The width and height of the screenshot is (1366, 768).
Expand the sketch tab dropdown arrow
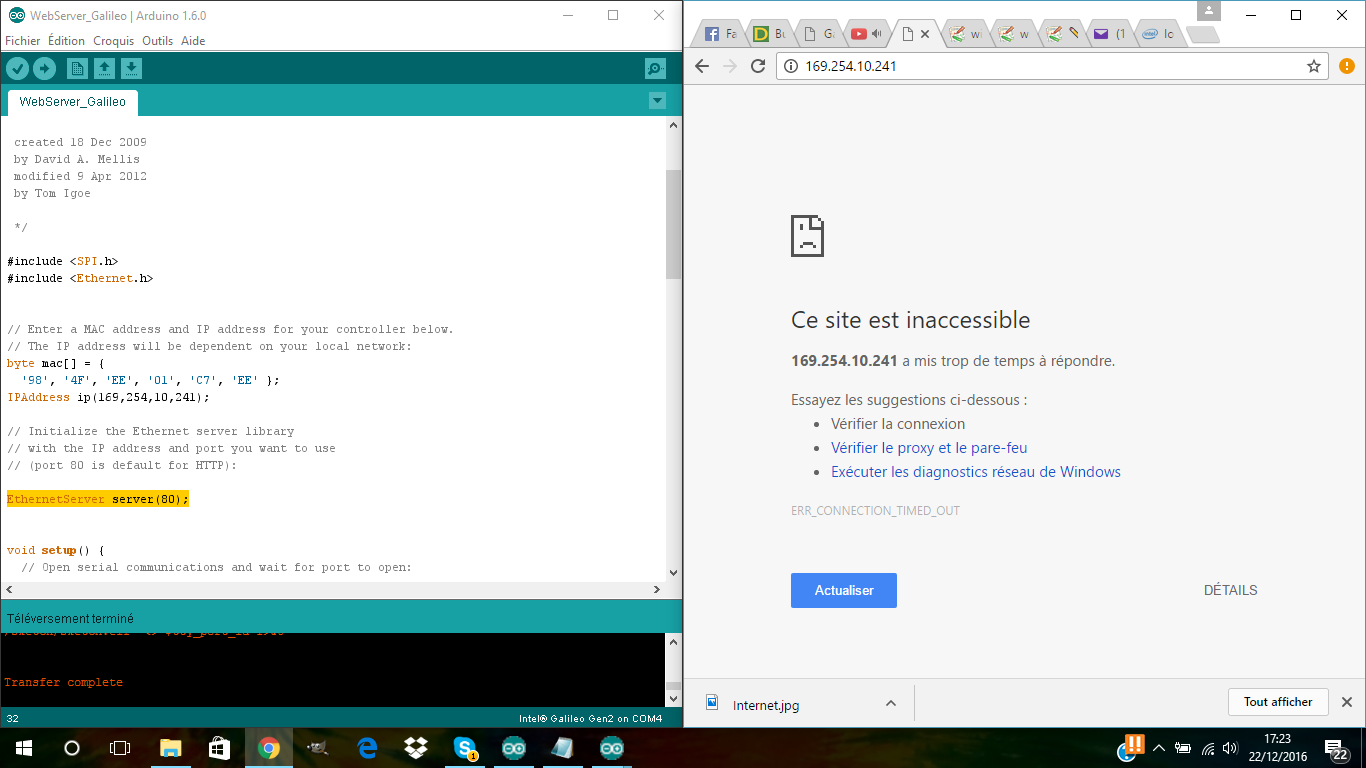point(657,100)
